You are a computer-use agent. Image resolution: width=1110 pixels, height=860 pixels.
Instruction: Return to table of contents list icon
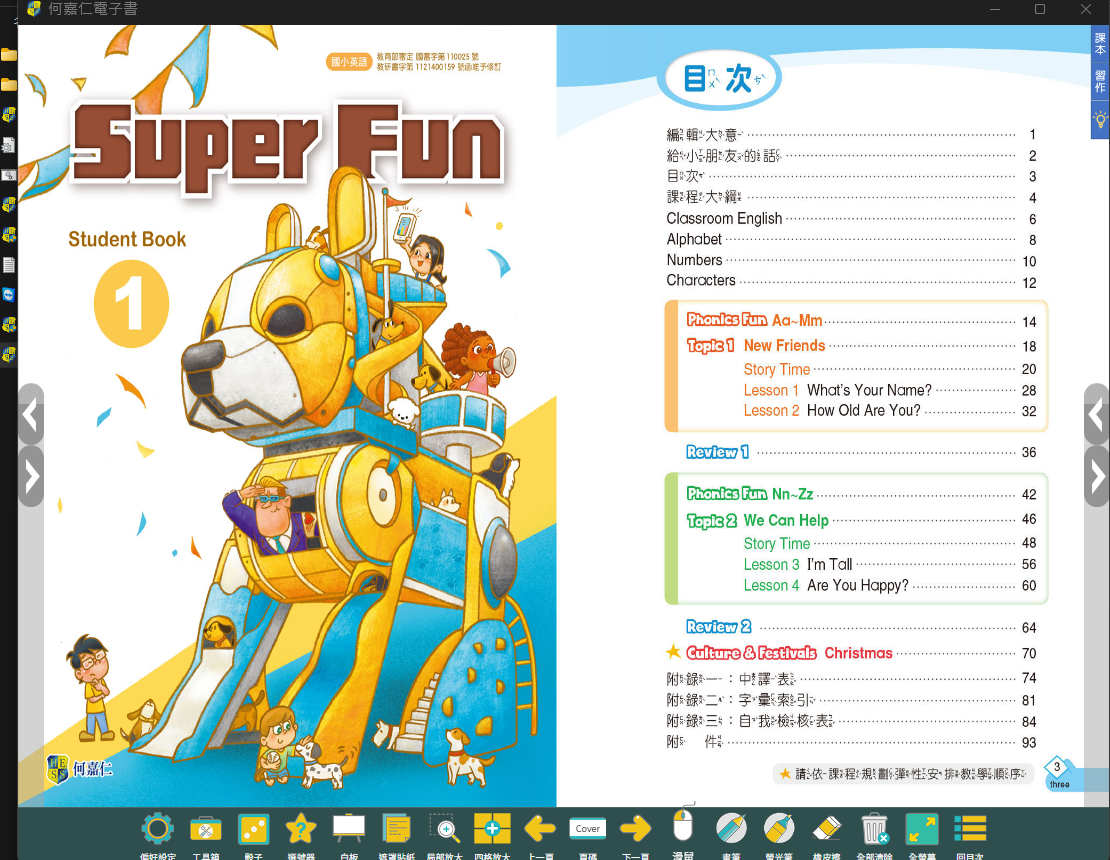(970, 829)
